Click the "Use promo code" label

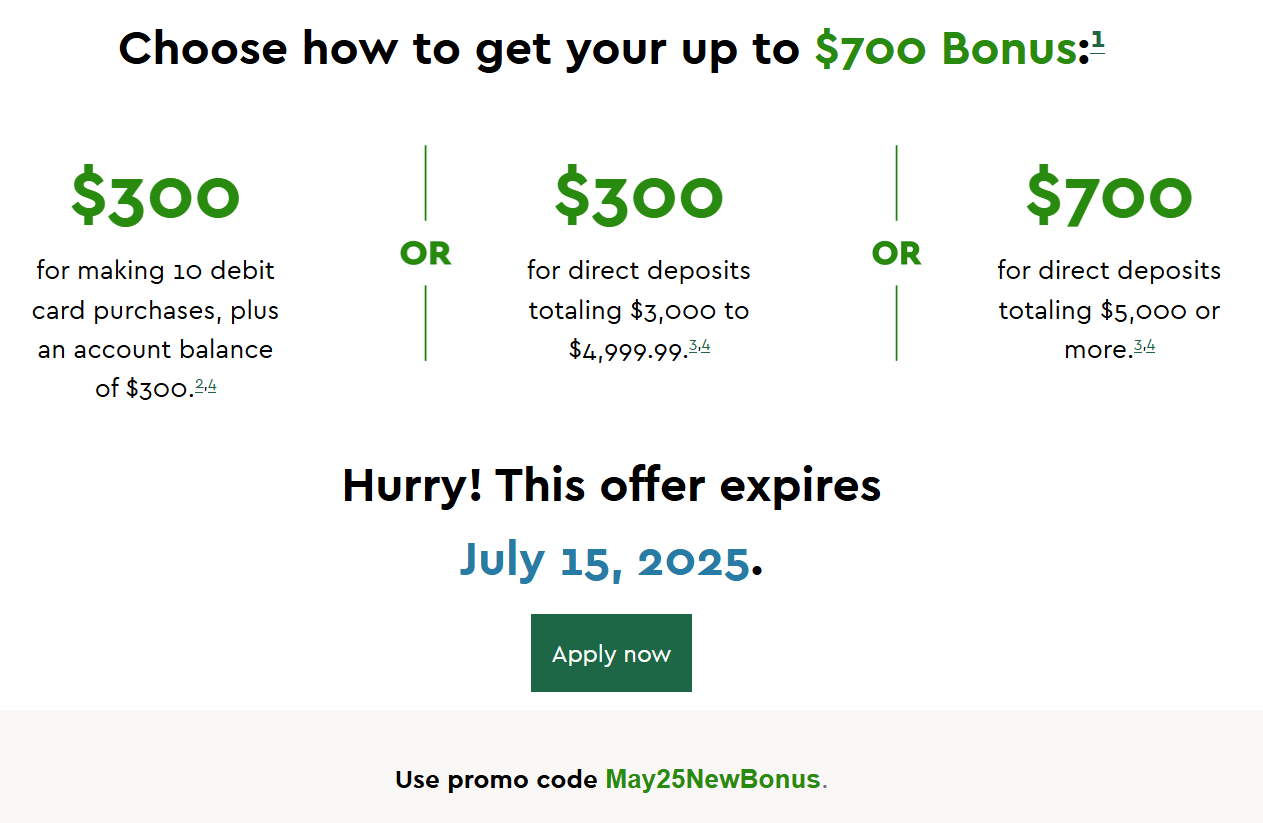(497, 780)
